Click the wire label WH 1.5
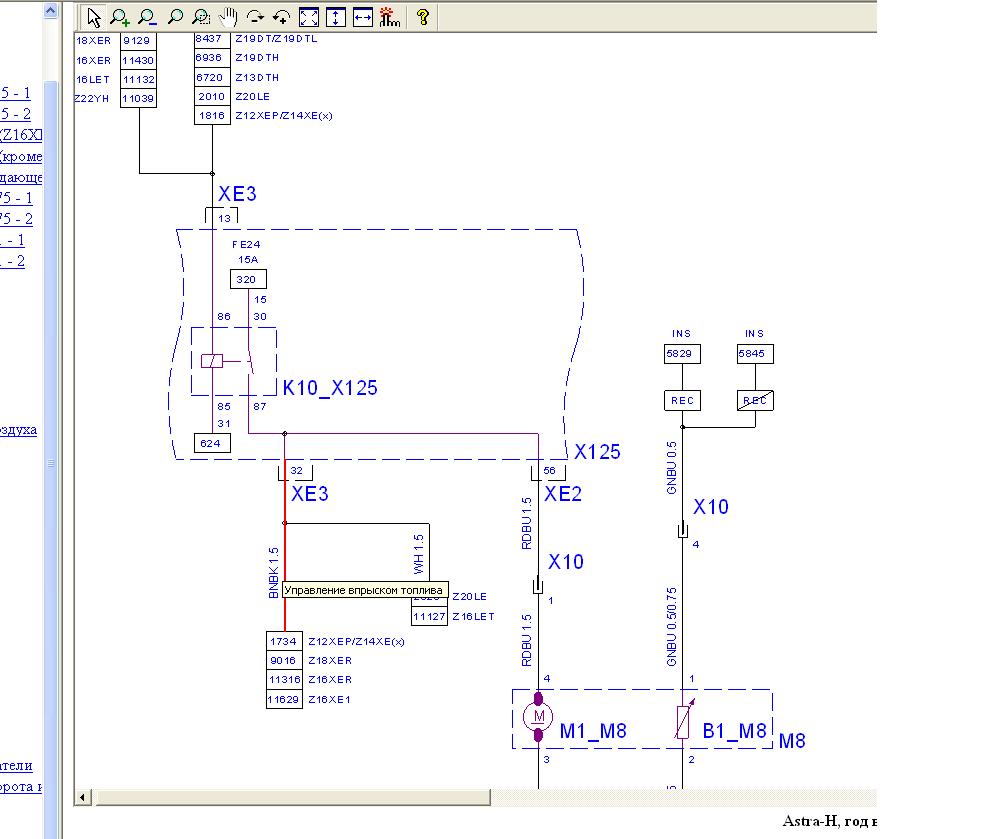Viewport: 988px width, 839px height. pos(418,554)
